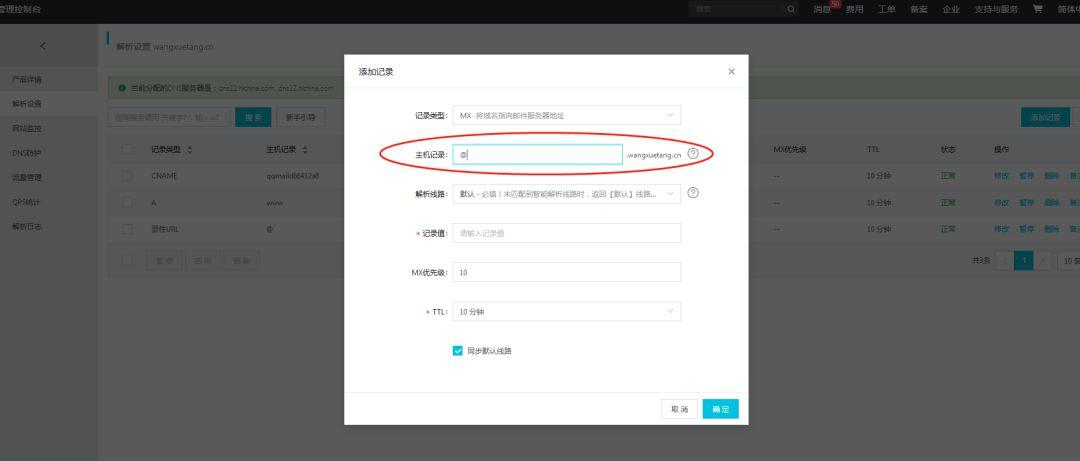Toggle the select-all checkbox in table header
Image resolution: width=1080 pixels, height=461 pixels.
127,150
